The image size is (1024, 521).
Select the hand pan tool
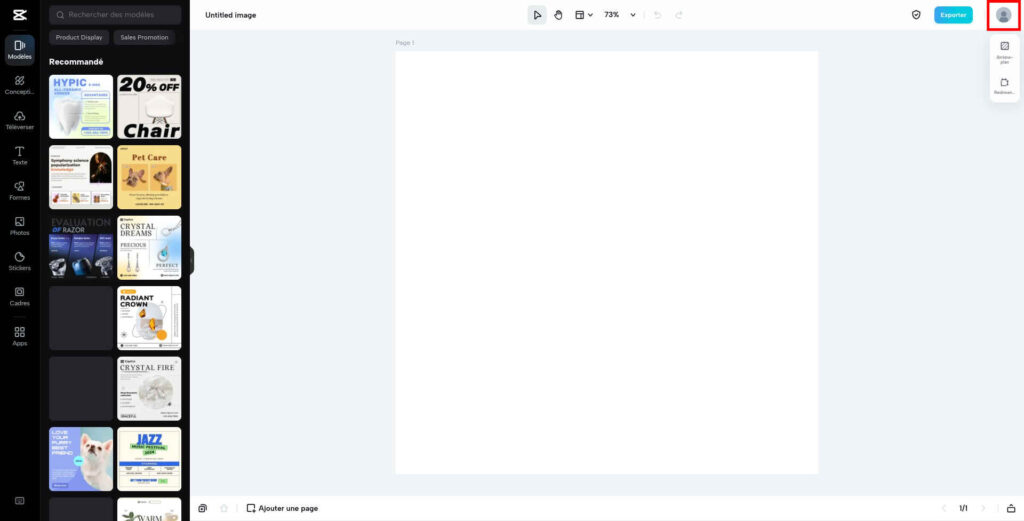click(558, 15)
